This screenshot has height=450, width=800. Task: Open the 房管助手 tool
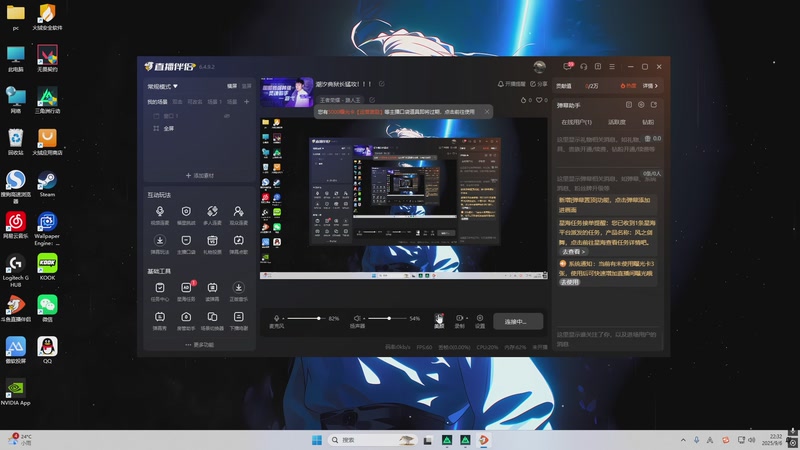[186, 320]
